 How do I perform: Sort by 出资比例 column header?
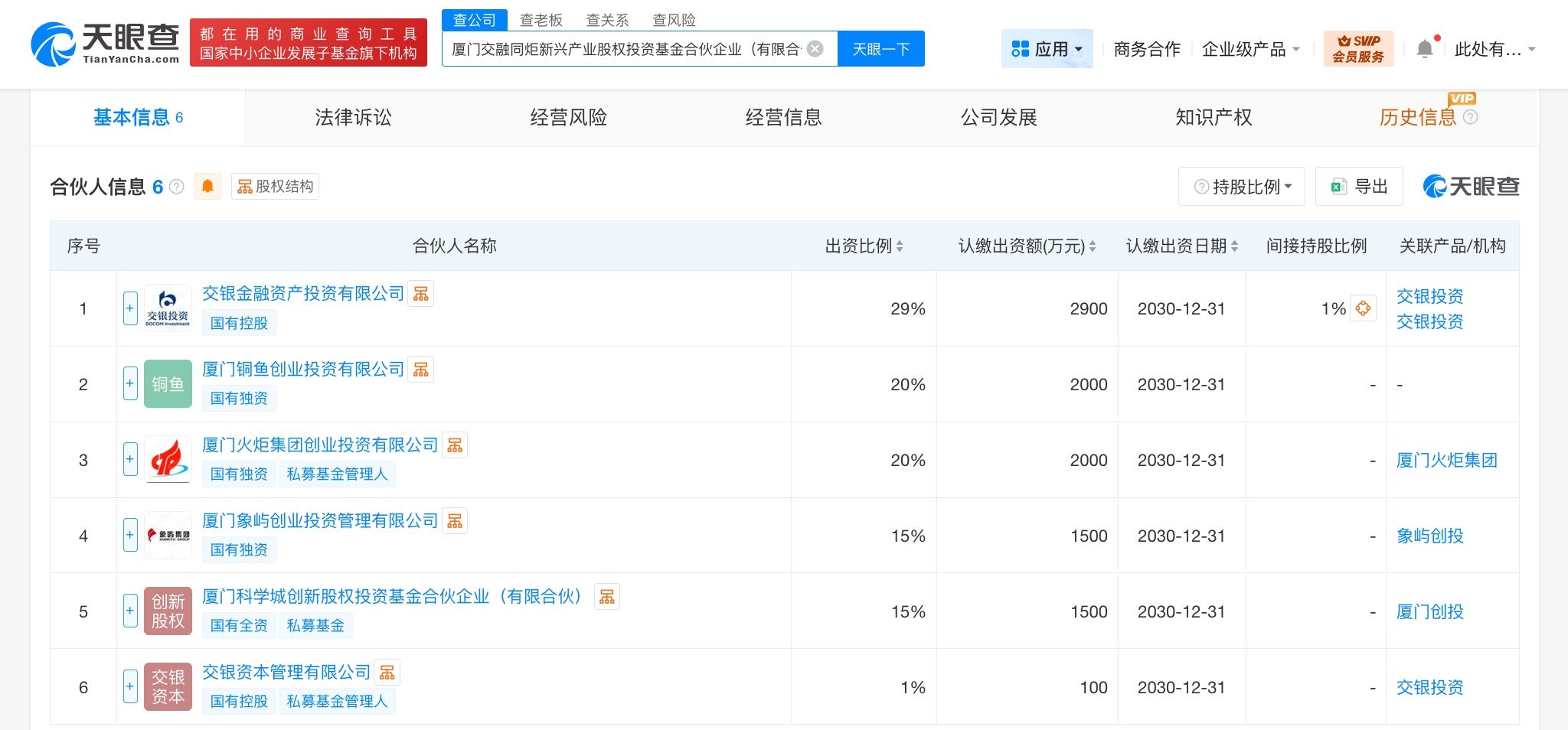click(864, 246)
